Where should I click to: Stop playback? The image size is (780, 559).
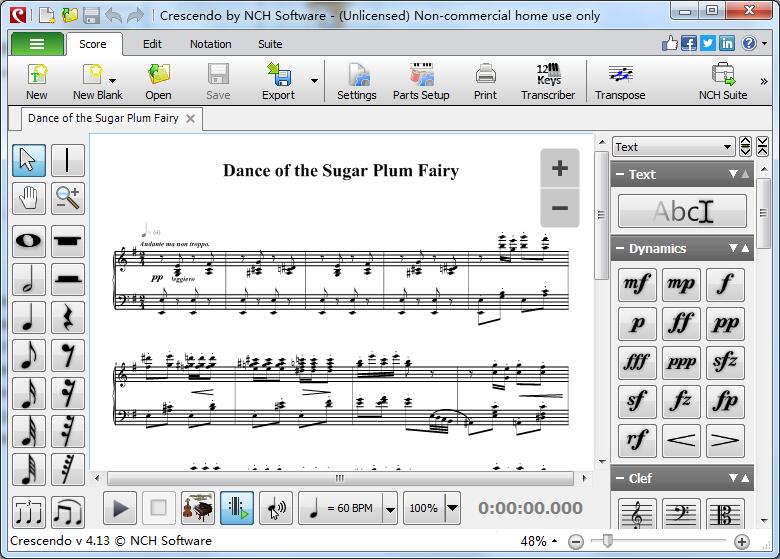(x=159, y=508)
